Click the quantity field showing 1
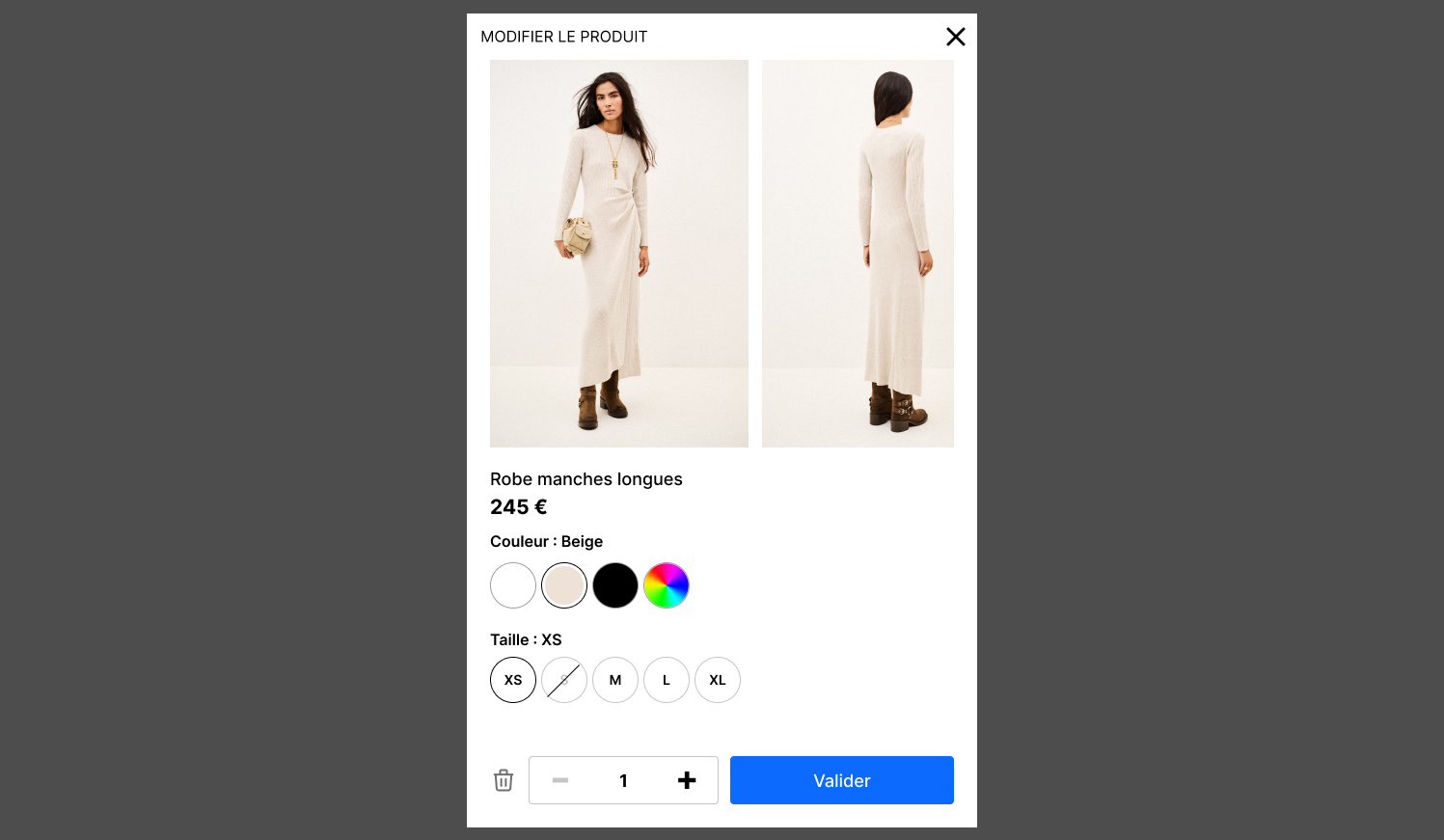Viewport: 1444px width, 840px height. pyautogui.click(x=623, y=780)
